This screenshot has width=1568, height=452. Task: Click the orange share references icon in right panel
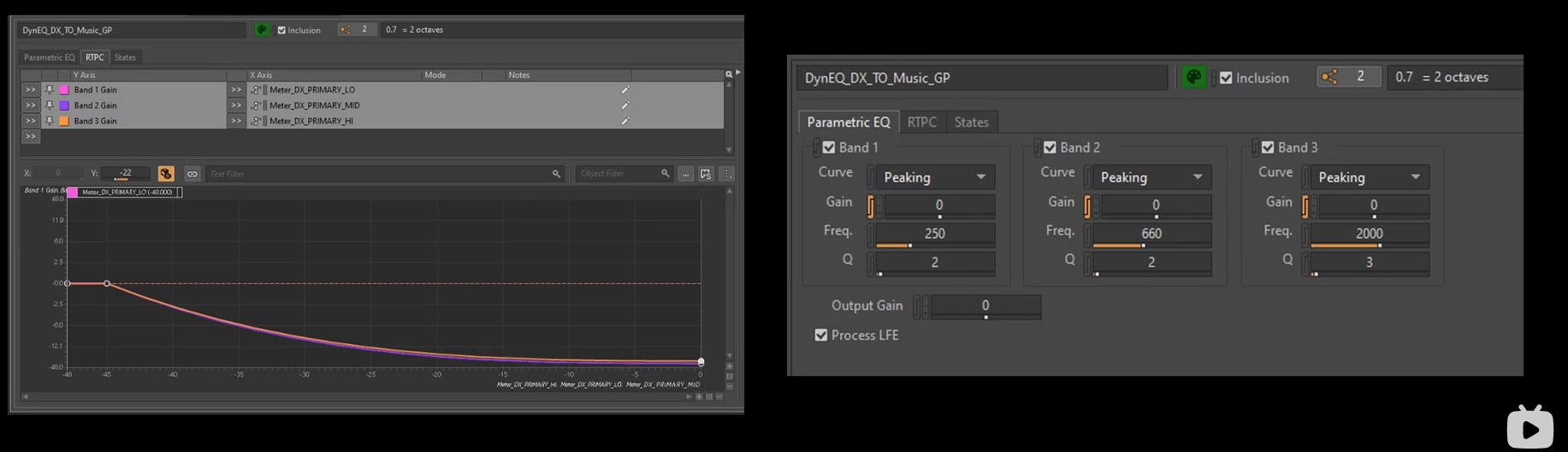pos(1329,77)
